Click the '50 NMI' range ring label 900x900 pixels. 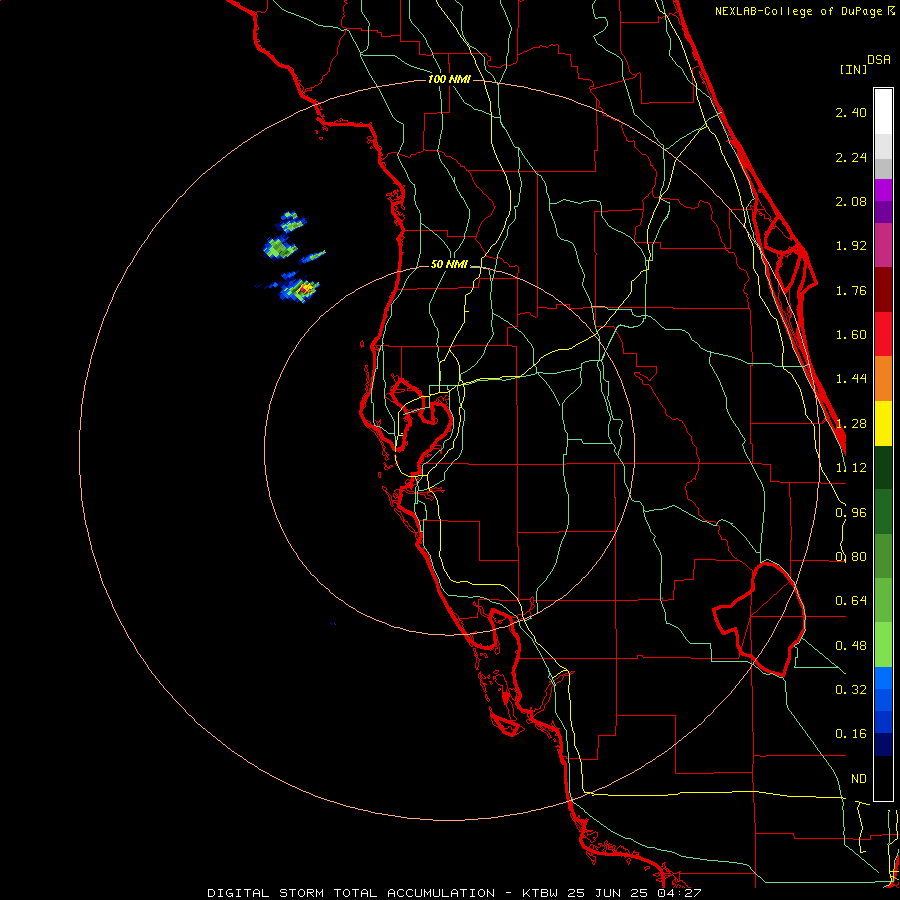449,265
